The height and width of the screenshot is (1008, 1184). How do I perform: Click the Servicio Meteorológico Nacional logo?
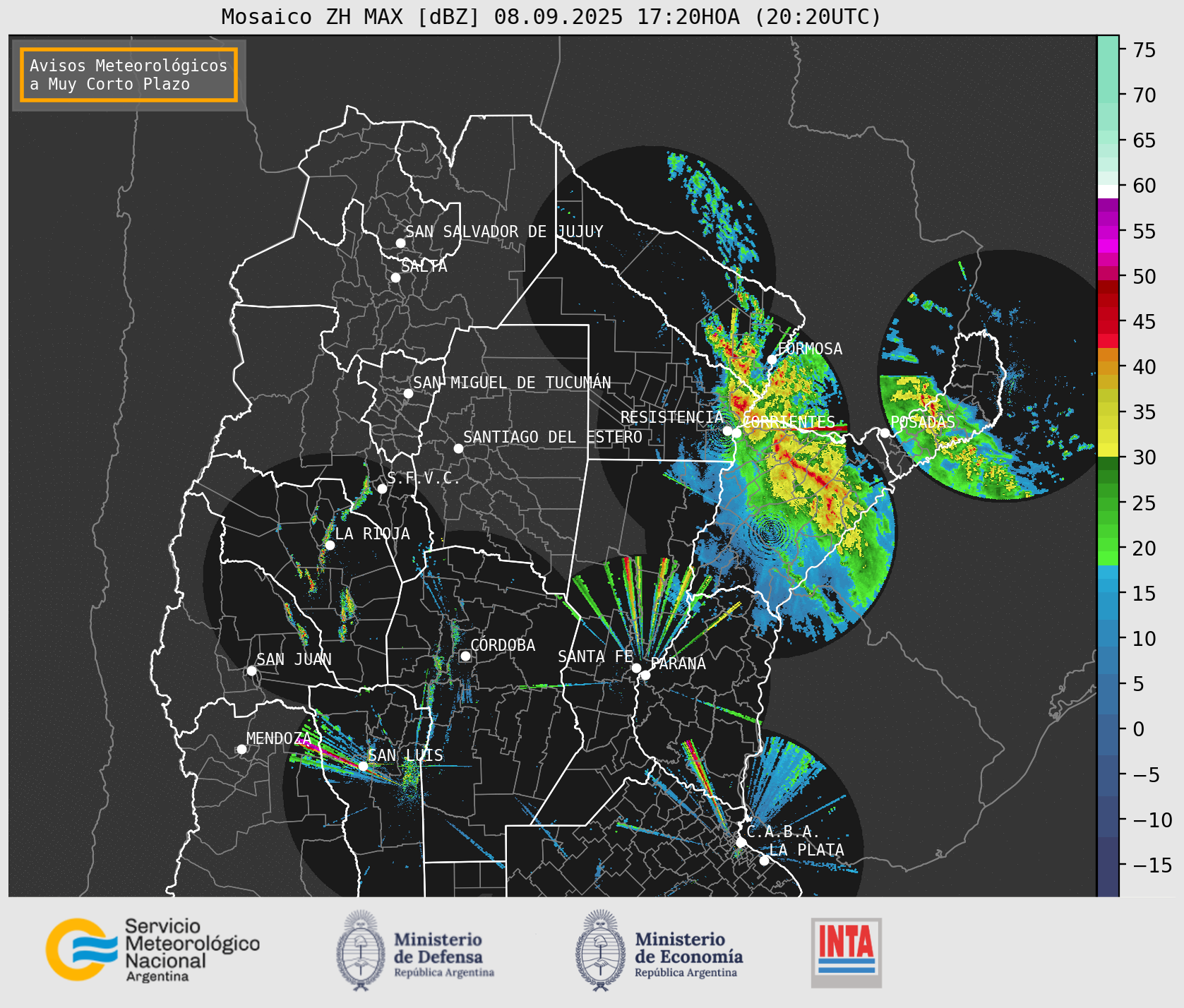coord(82,949)
